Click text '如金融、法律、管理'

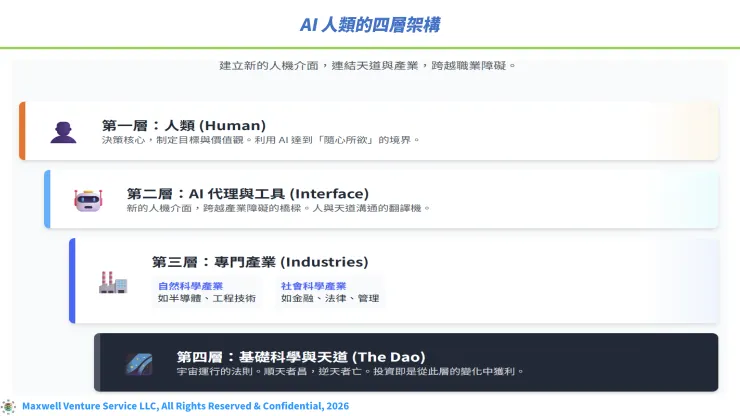tap(330, 298)
